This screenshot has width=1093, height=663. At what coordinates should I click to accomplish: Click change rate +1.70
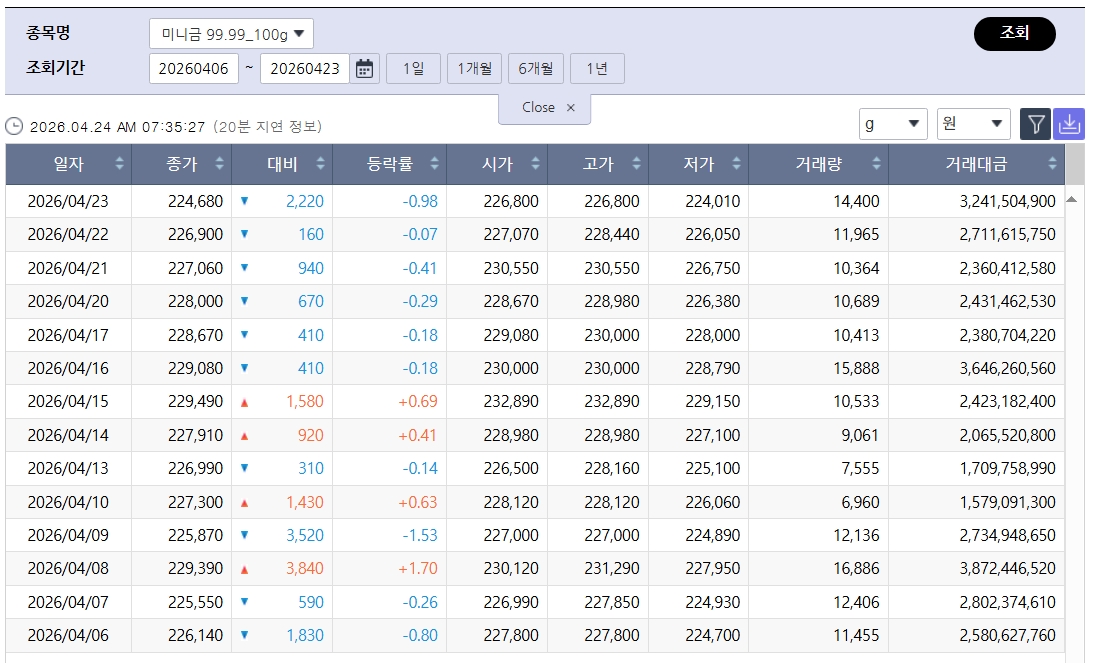[x=418, y=569]
